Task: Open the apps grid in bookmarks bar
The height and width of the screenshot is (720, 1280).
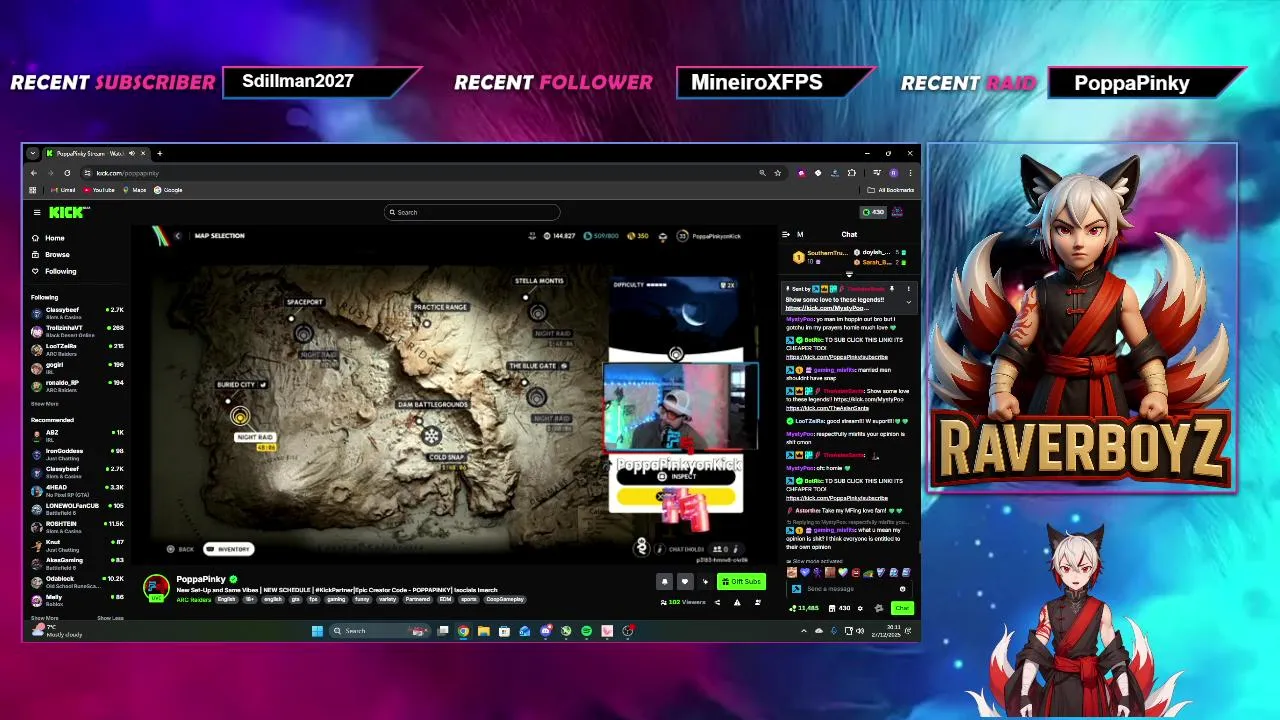Action: pyautogui.click(x=33, y=190)
